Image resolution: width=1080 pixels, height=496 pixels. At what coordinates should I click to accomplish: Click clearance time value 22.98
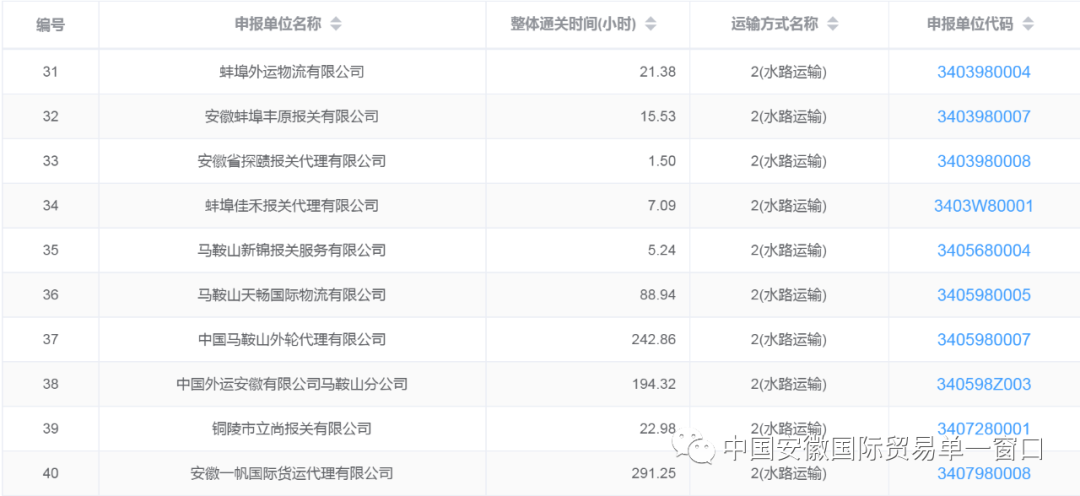(x=658, y=428)
